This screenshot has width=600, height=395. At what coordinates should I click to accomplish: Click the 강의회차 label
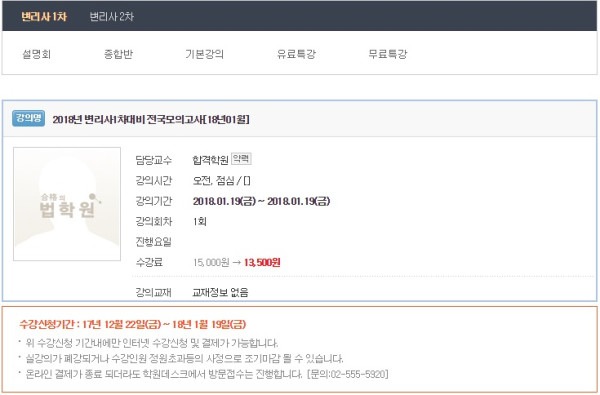[x=153, y=221]
